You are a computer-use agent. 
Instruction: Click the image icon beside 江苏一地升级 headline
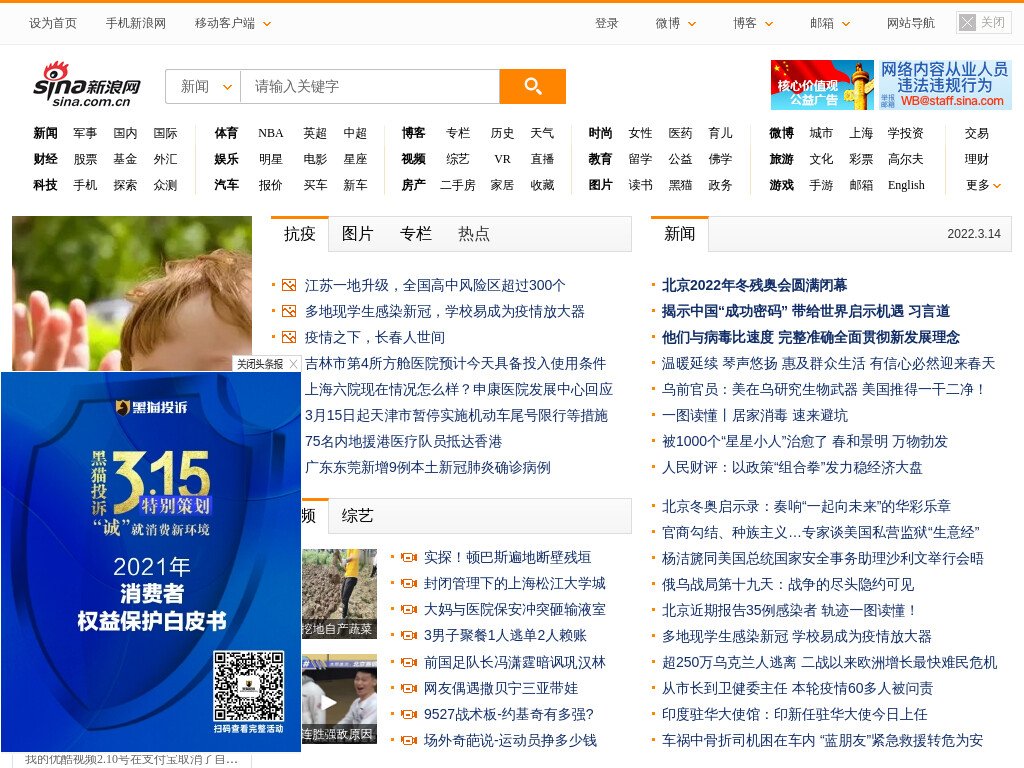(x=289, y=285)
